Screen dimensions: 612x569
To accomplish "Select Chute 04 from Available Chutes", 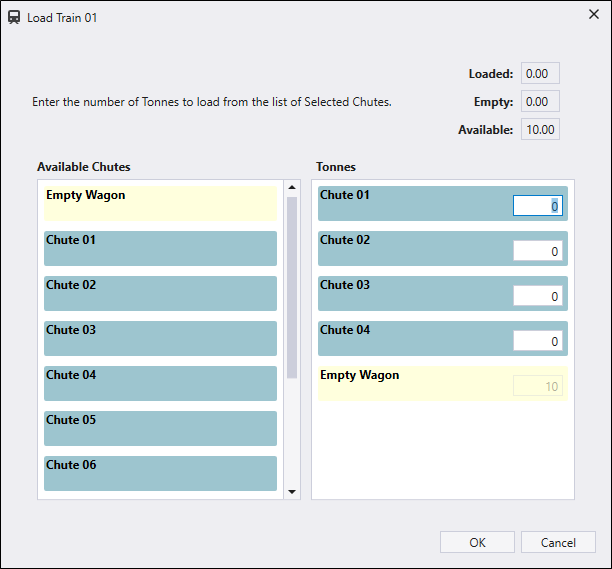I will pyautogui.click(x=160, y=383).
